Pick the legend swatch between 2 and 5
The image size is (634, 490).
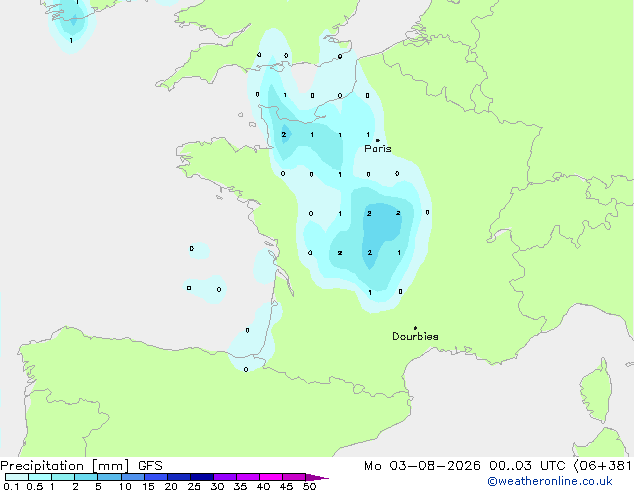(86, 477)
